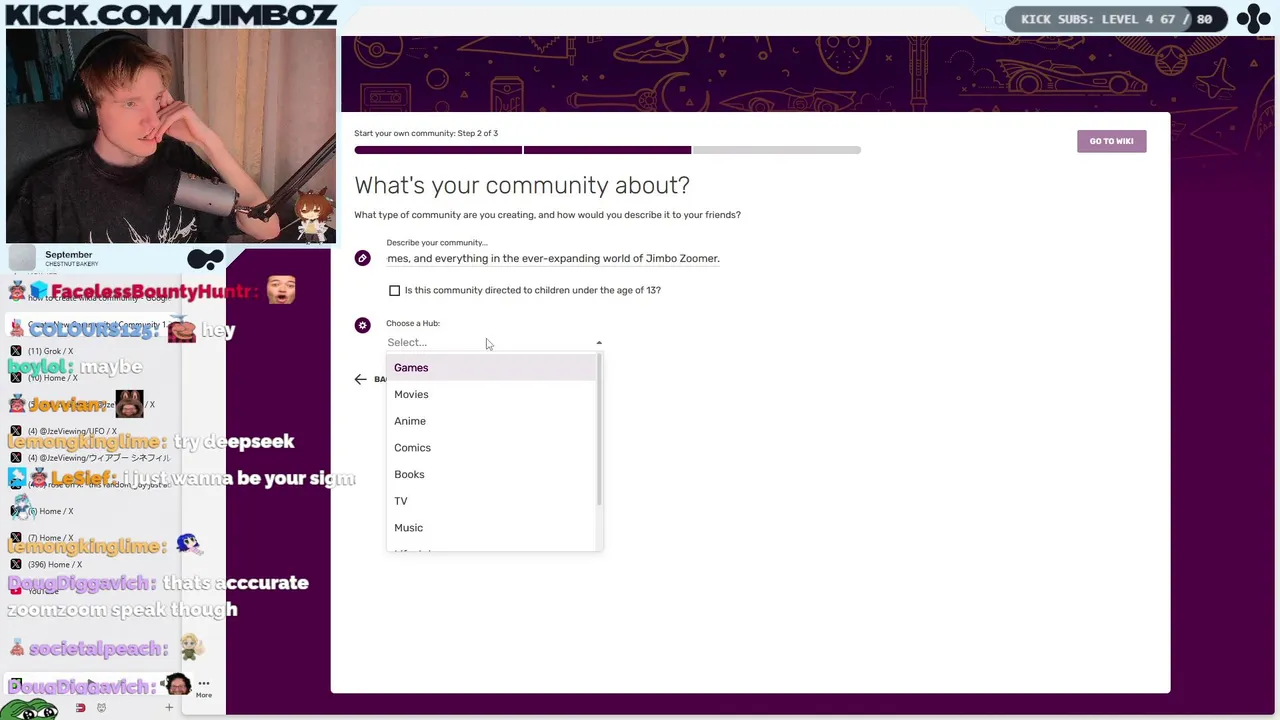
Task: Choose Movies in the hub dropdown
Action: point(491,394)
